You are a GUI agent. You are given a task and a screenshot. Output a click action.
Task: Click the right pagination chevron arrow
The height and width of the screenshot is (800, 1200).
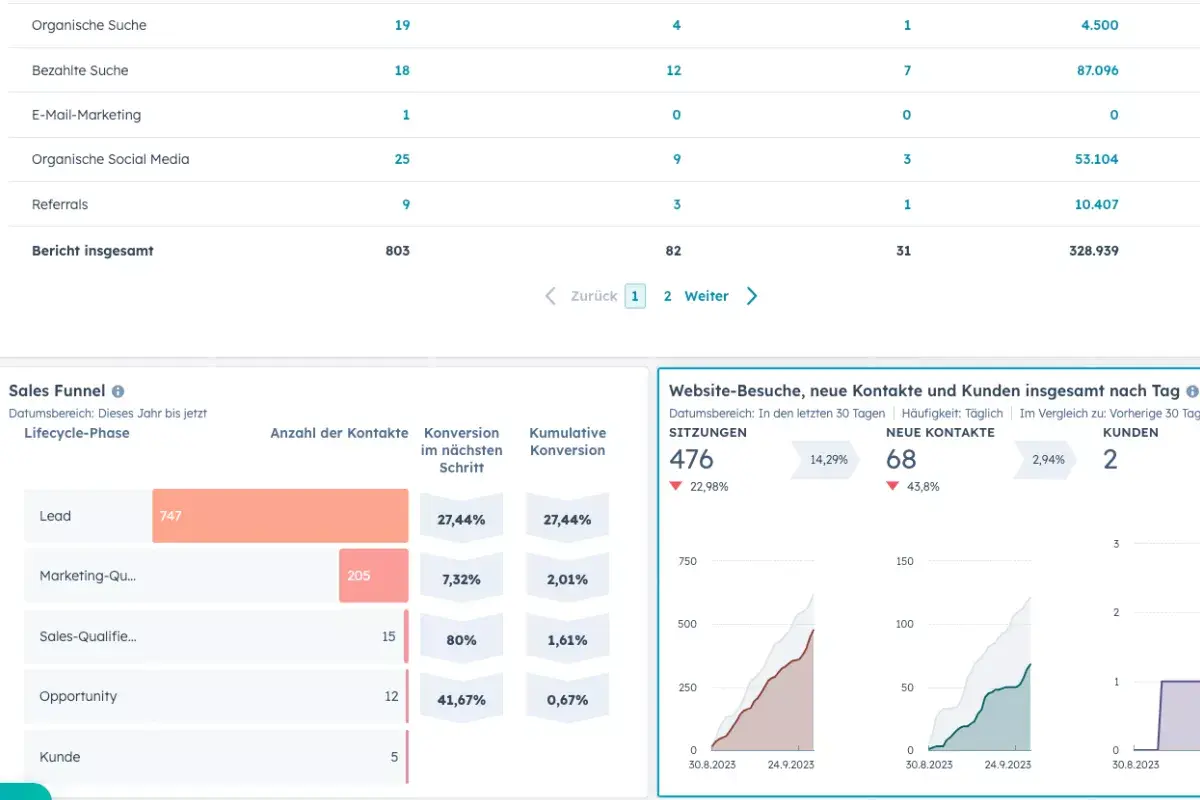tap(752, 296)
